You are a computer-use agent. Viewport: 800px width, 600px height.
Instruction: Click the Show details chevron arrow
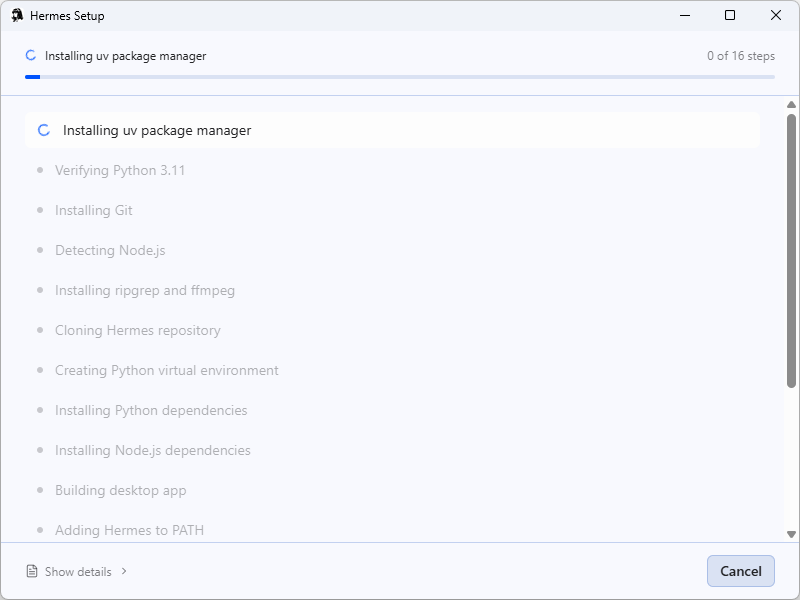(124, 571)
